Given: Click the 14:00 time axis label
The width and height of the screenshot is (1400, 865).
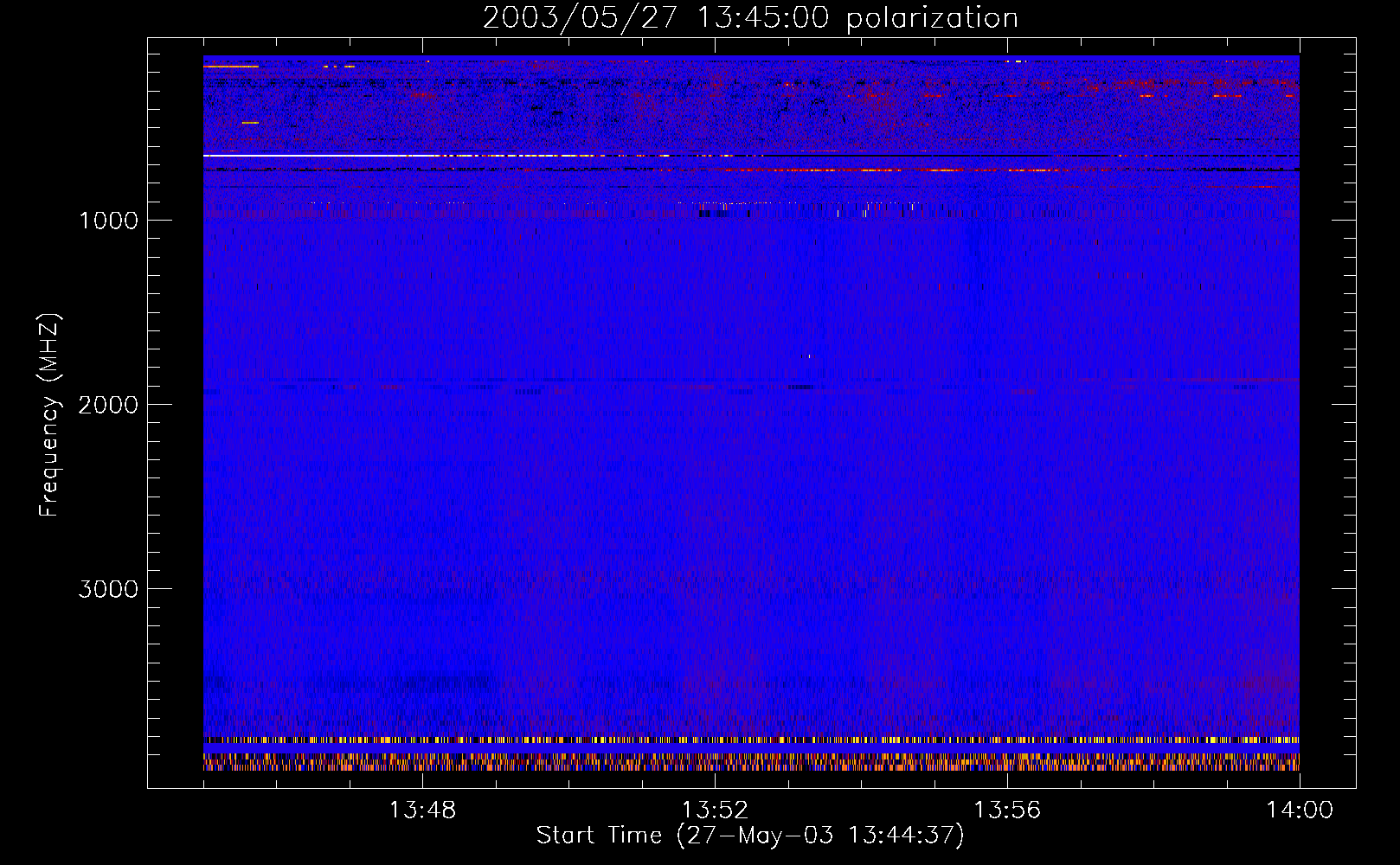Looking at the screenshot, I should (1300, 811).
